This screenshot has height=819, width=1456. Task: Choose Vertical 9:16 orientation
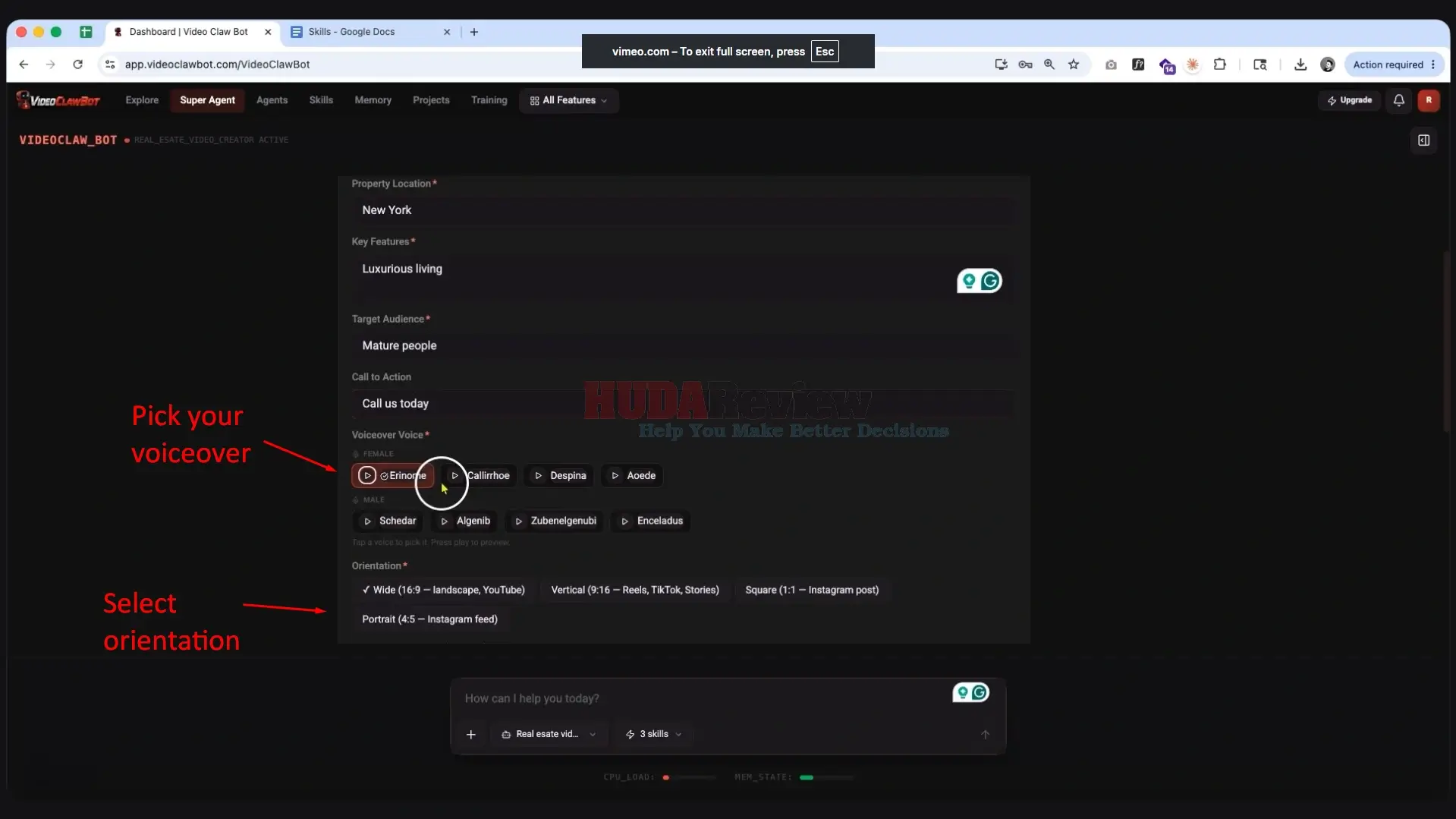click(x=635, y=590)
